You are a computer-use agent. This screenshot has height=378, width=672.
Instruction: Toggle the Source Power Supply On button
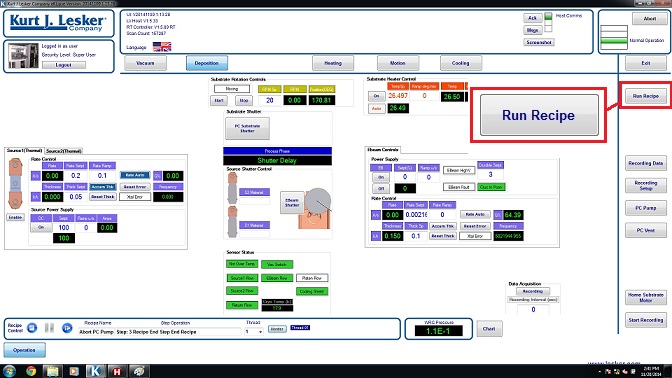pos(41,228)
